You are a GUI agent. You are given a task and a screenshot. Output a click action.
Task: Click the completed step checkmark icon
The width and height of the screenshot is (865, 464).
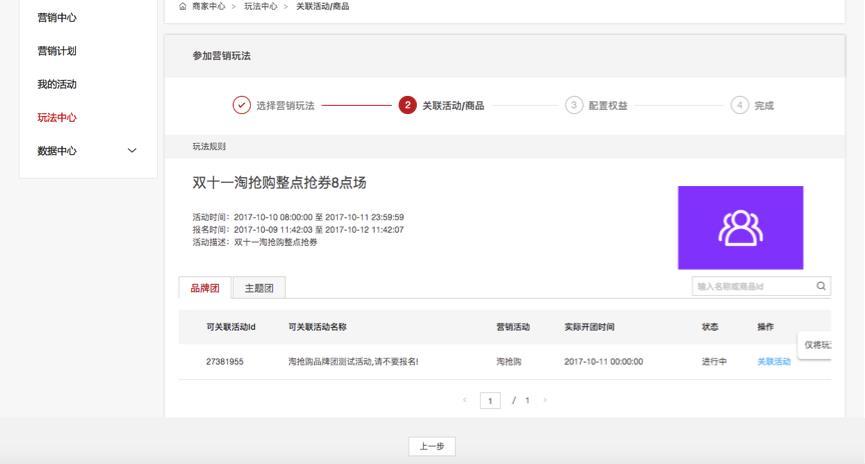(x=241, y=105)
